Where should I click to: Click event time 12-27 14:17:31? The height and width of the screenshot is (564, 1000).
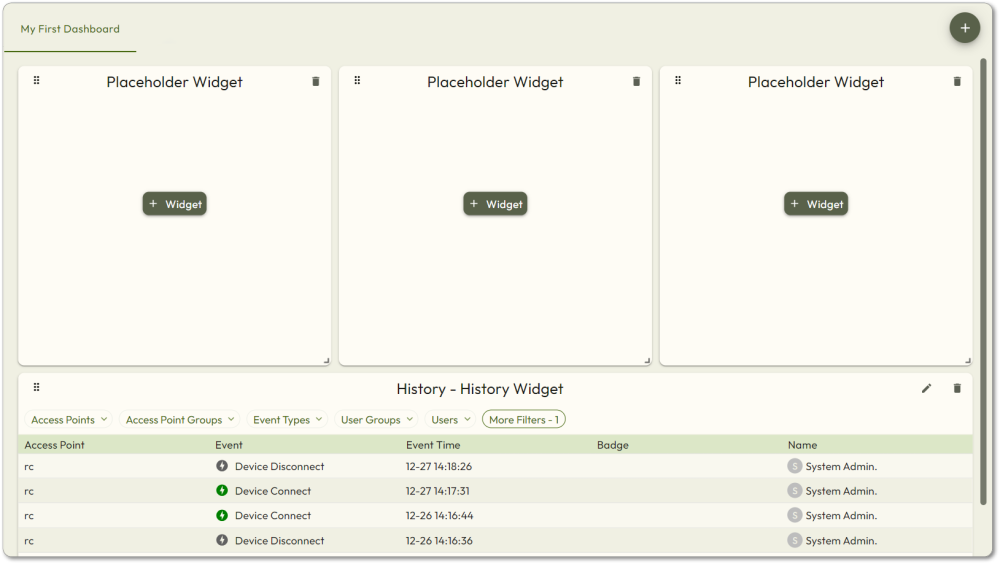click(438, 491)
